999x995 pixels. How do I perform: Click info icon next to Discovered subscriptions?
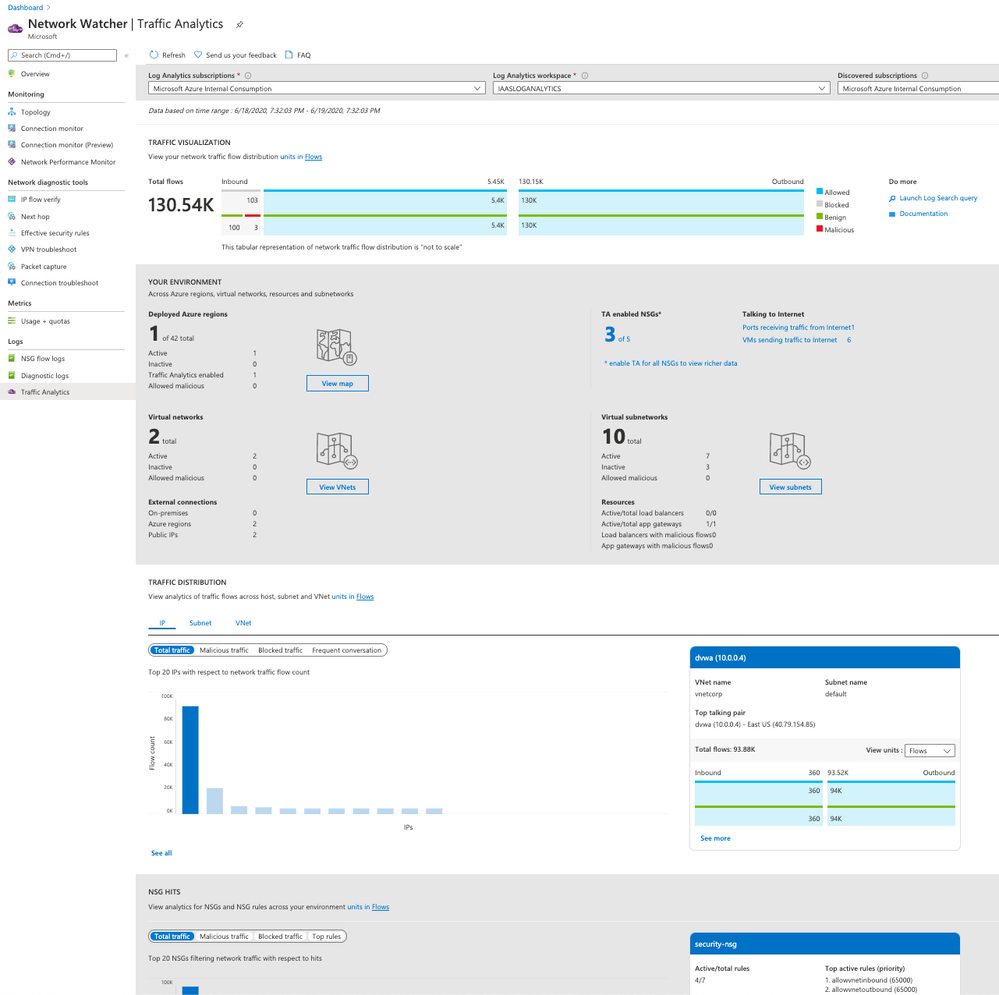click(924, 75)
